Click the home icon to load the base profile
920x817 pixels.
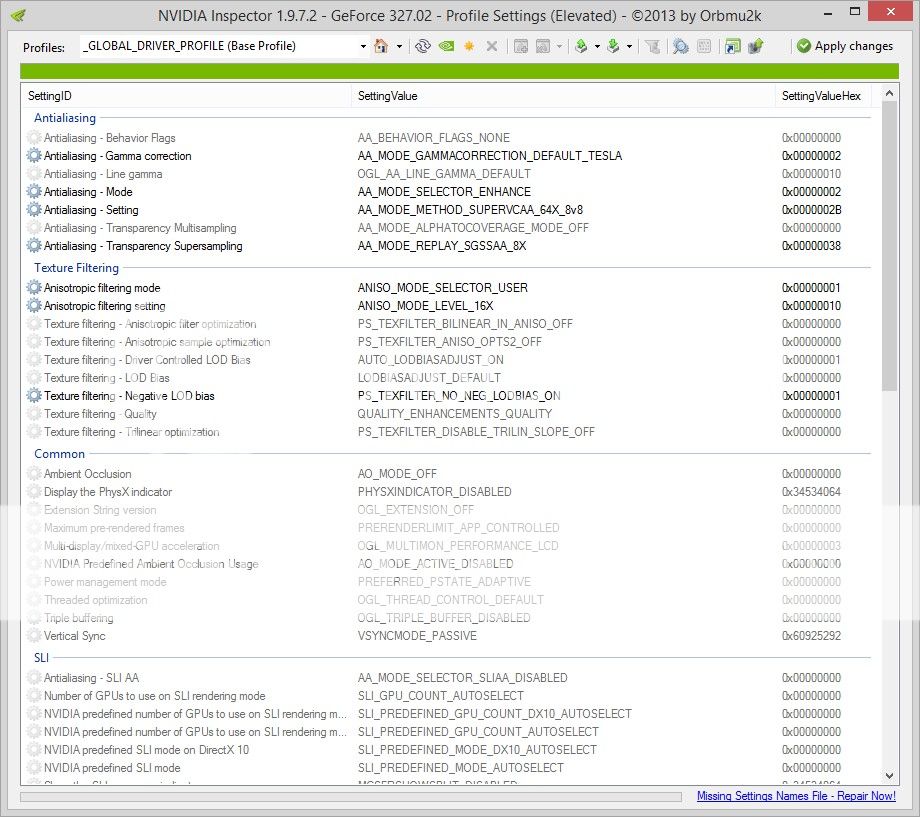click(381, 46)
